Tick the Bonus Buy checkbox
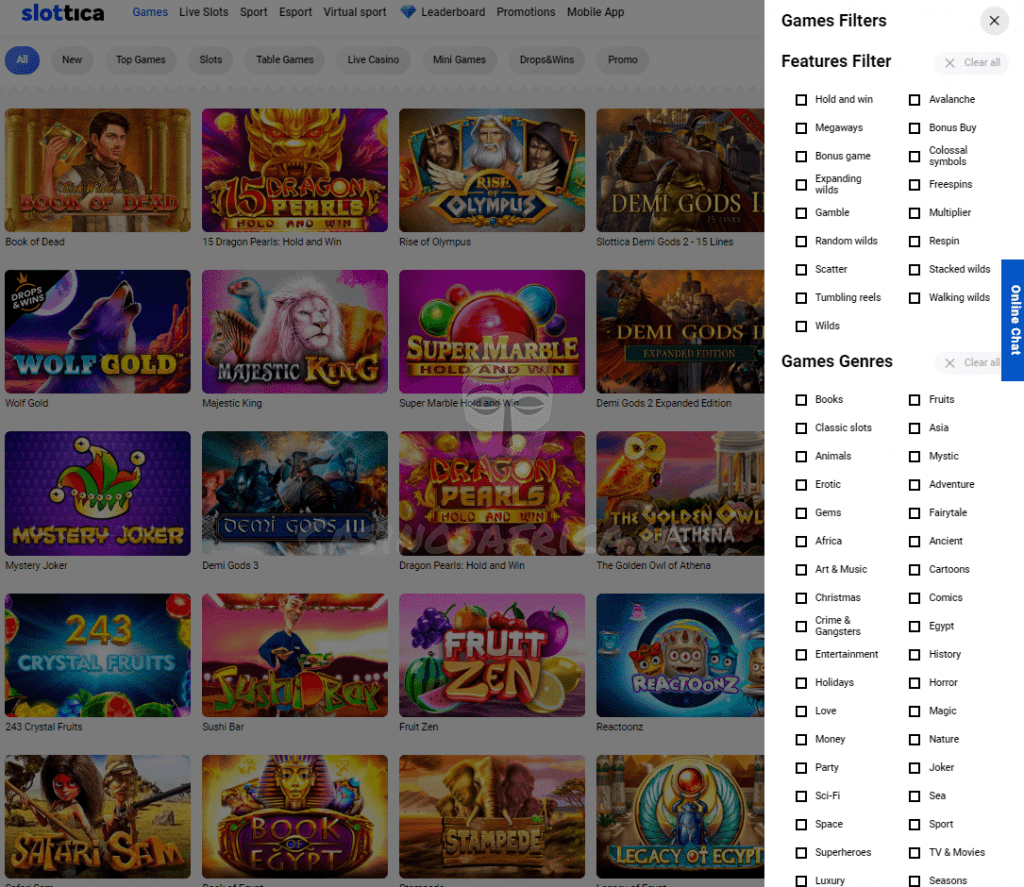Image resolution: width=1024 pixels, height=887 pixels. pyautogui.click(x=915, y=128)
